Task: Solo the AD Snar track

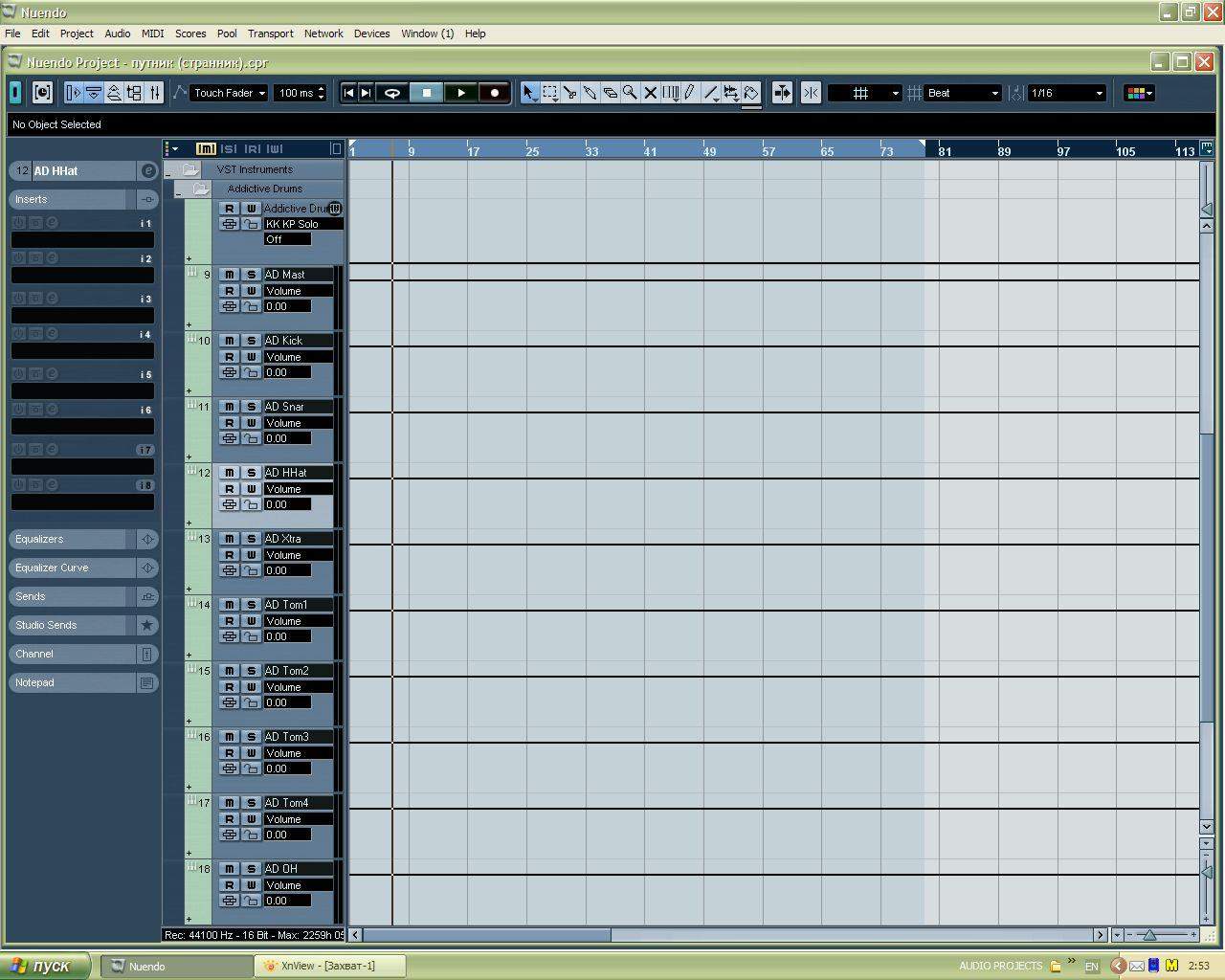Action: pyautogui.click(x=251, y=407)
